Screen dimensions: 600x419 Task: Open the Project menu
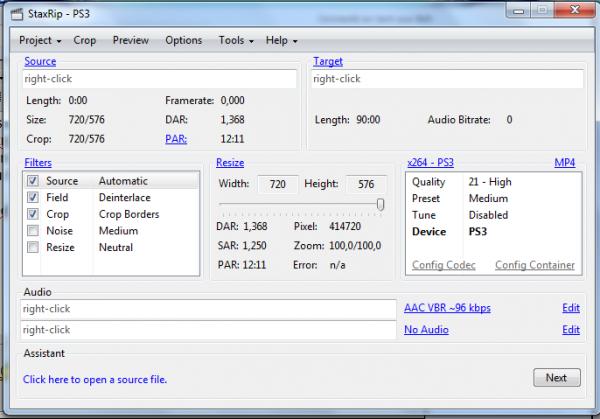[x=40, y=40]
